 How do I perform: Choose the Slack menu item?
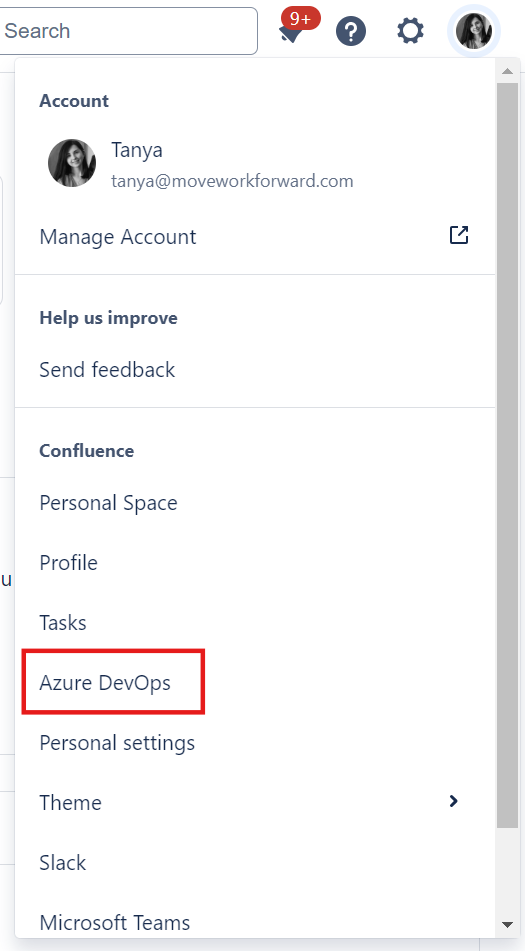coord(255,862)
